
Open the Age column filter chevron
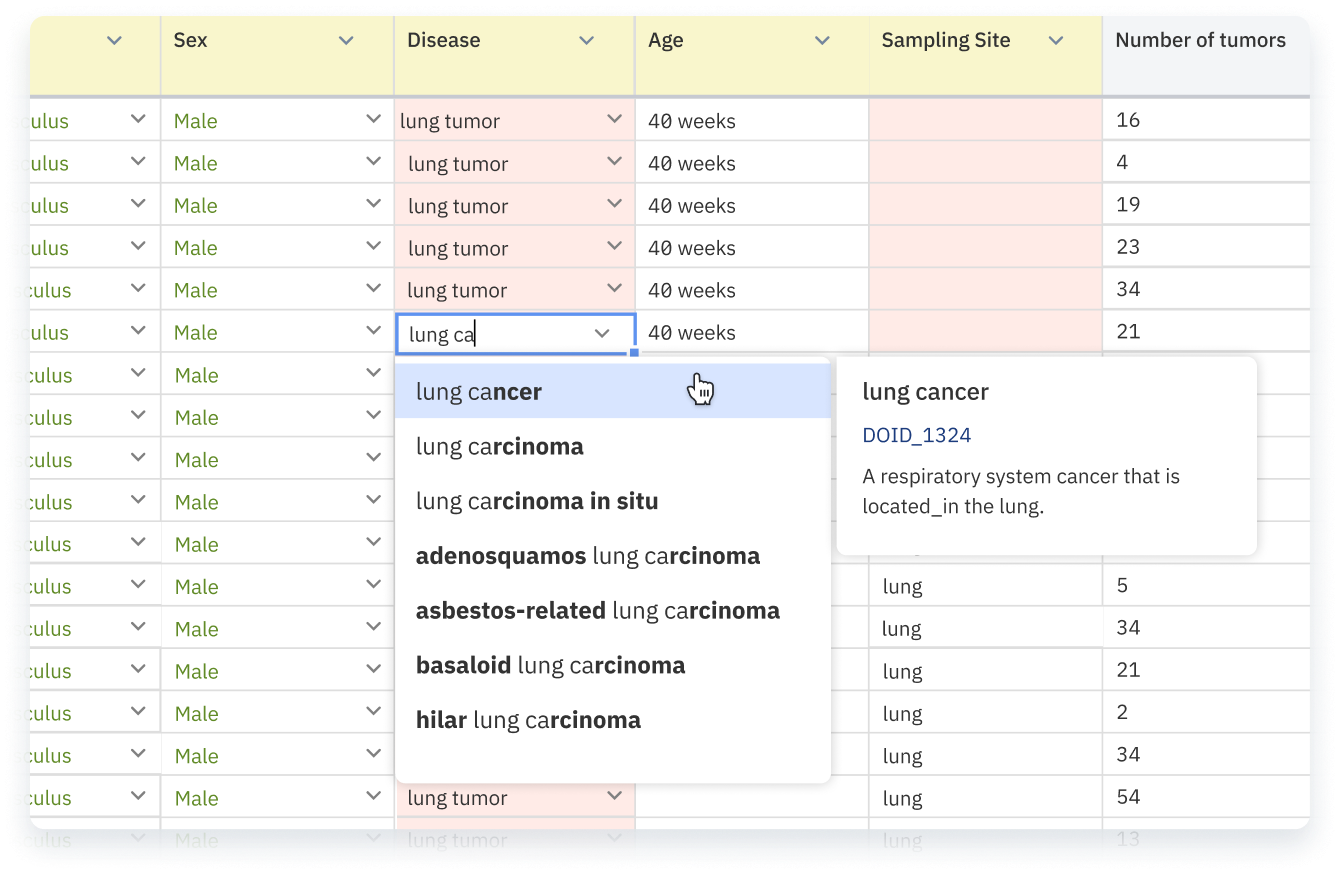point(822,41)
